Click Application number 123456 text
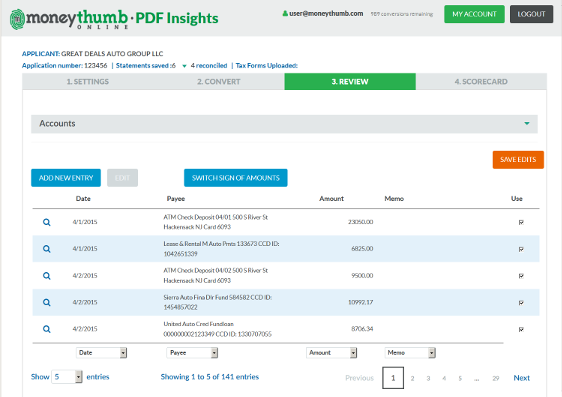This screenshot has width=562, height=397. (65, 66)
